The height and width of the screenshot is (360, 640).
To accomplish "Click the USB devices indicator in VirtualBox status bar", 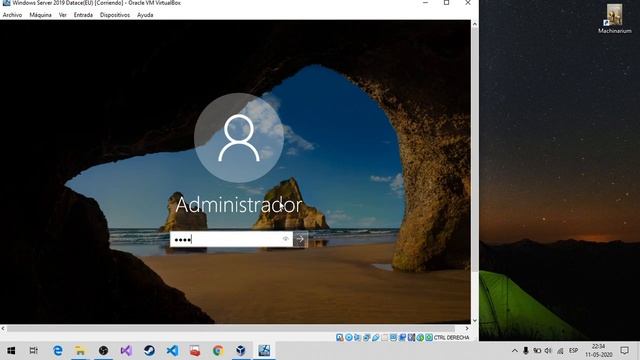I will pos(376,338).
